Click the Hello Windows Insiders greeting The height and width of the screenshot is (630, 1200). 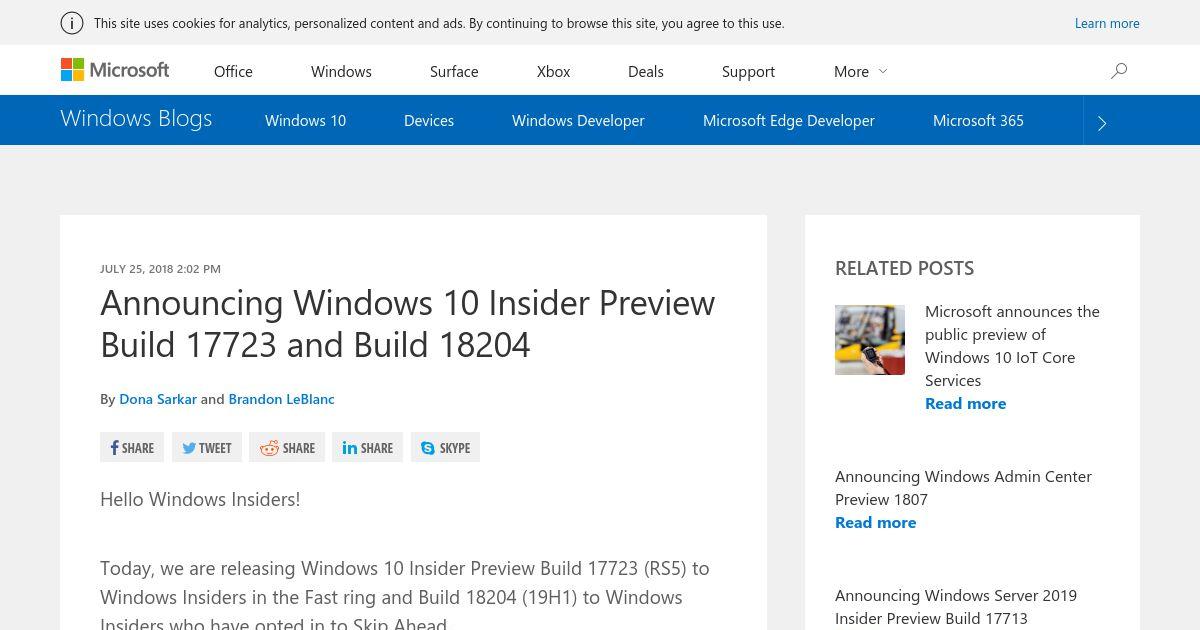pyautogui.click(x=200, y=499)
